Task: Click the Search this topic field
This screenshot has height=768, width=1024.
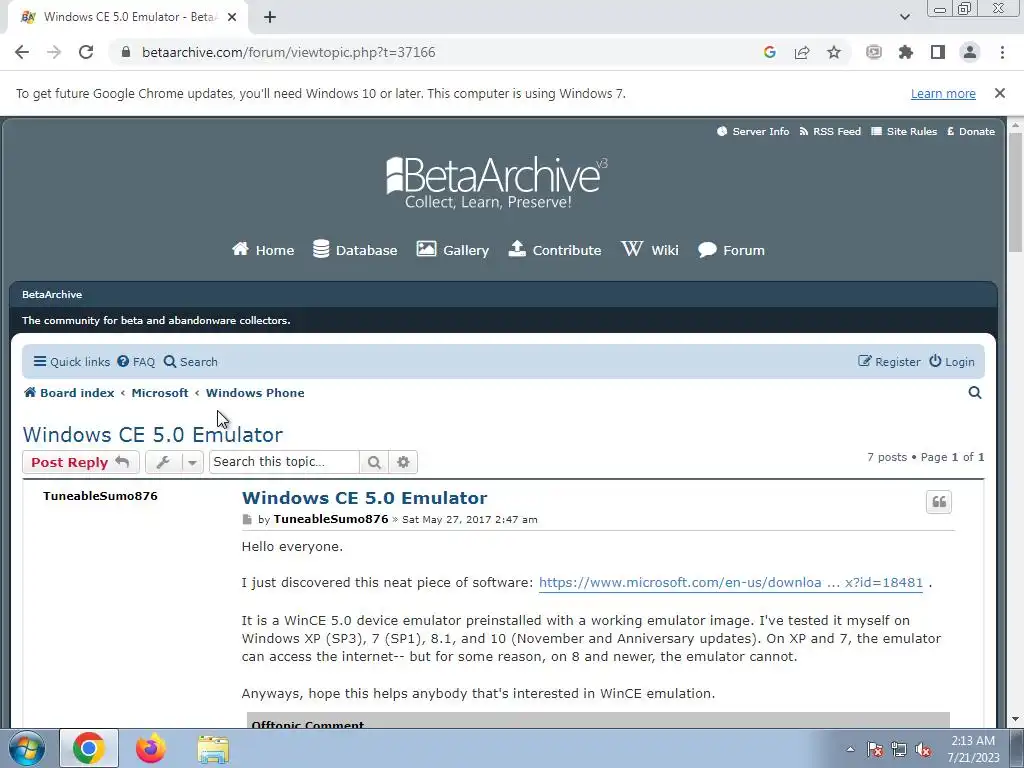Action: click(x=284, y=462)
